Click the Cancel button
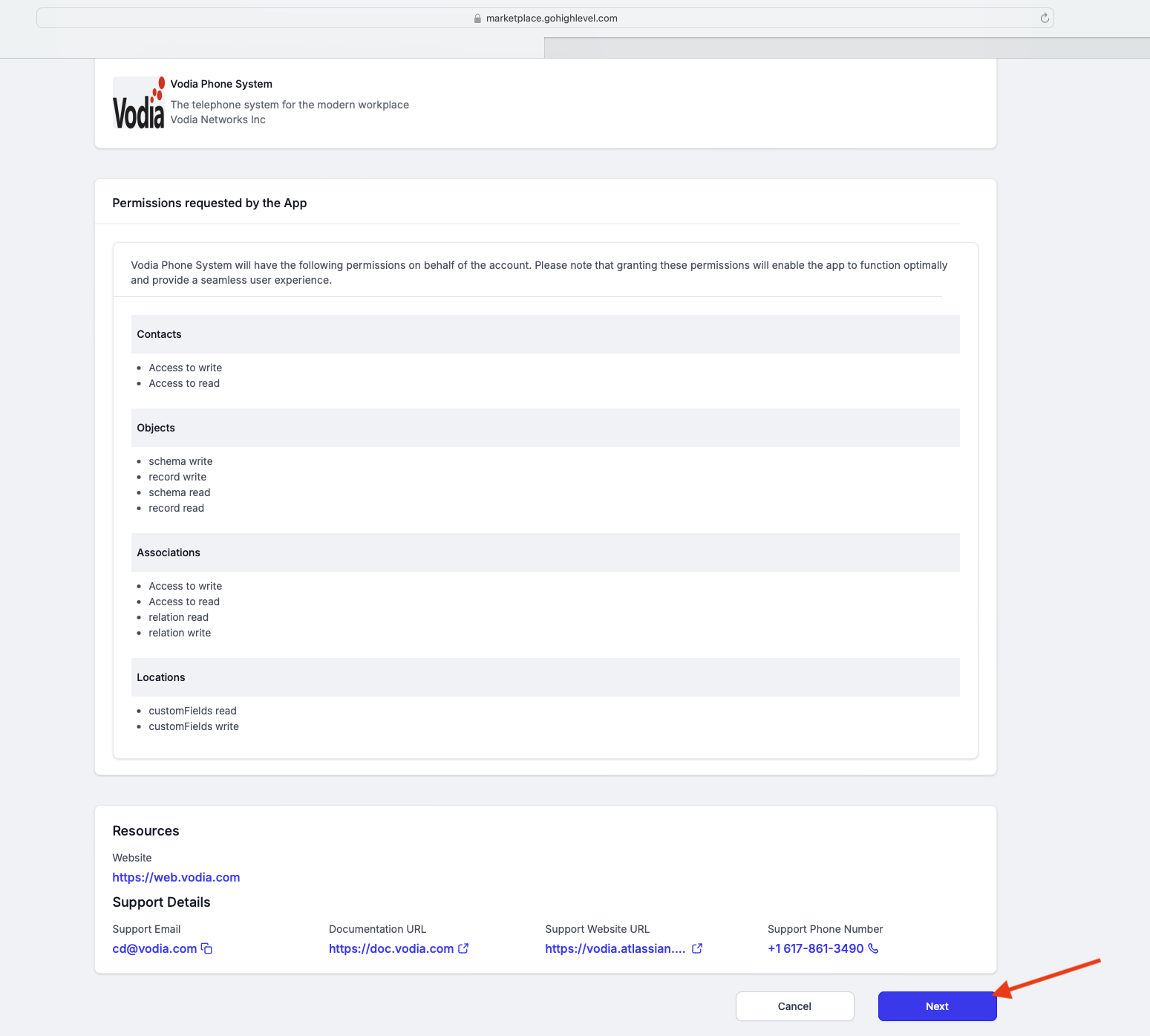Viewport: 1150px width, 1036px height. click(794, 1006)
